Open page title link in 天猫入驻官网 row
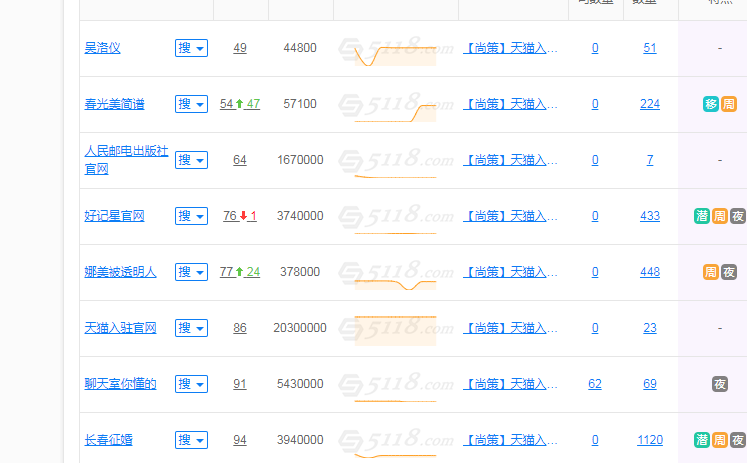 510,328
